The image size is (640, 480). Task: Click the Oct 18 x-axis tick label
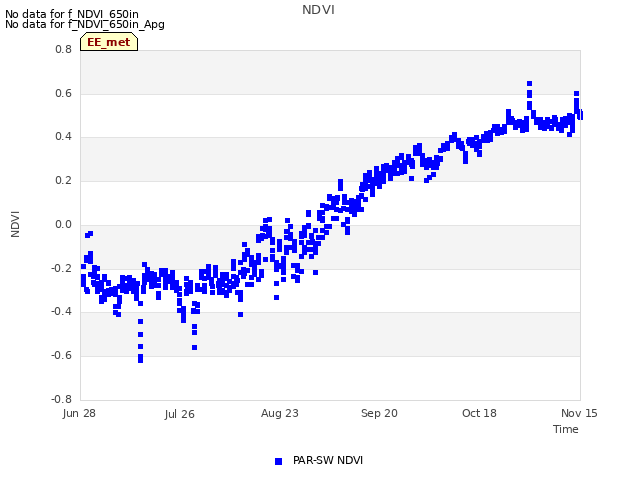tap(479, 413)
